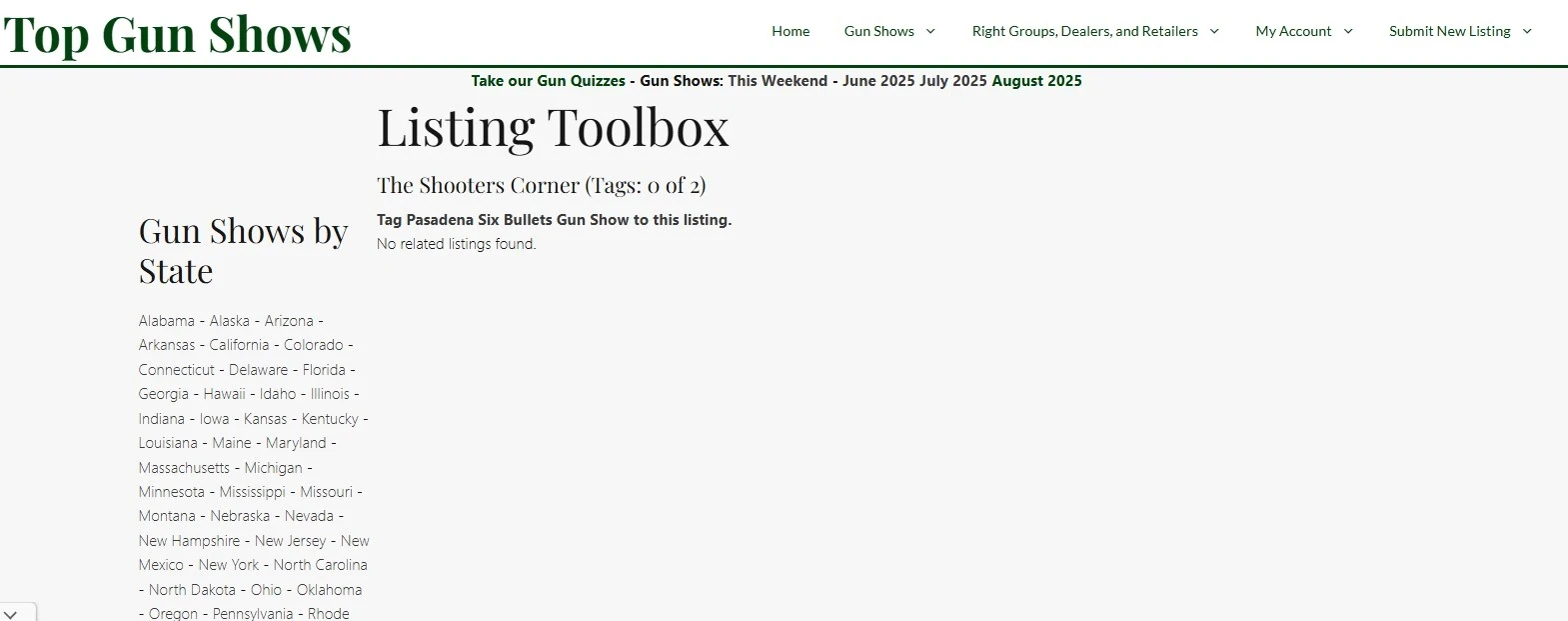This screenshot has height=621, width=1568.
Task: Open the New York state link
Action: (x=228, y=565)
